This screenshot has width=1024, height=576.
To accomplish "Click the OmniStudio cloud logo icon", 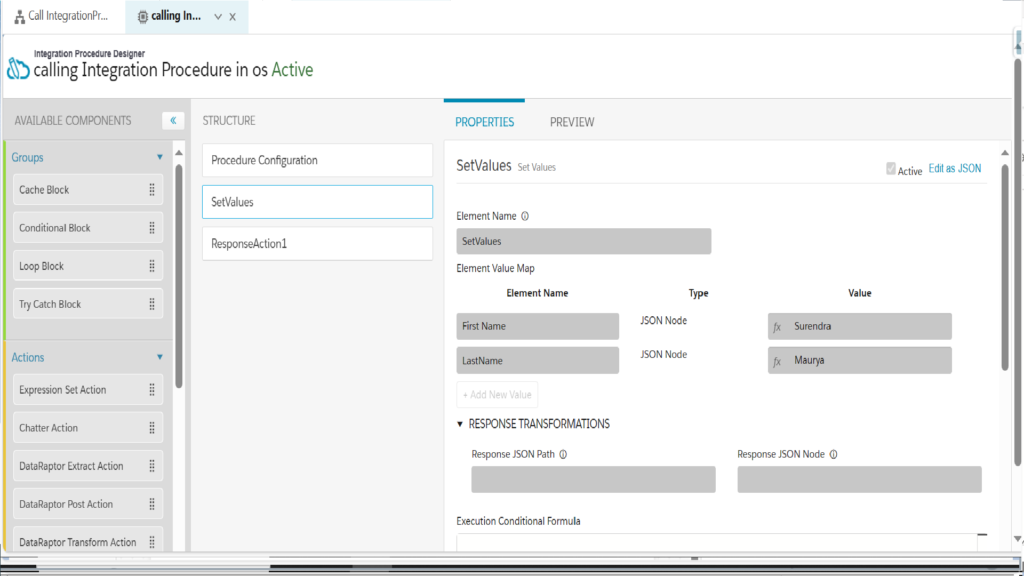I will (18, 69).
